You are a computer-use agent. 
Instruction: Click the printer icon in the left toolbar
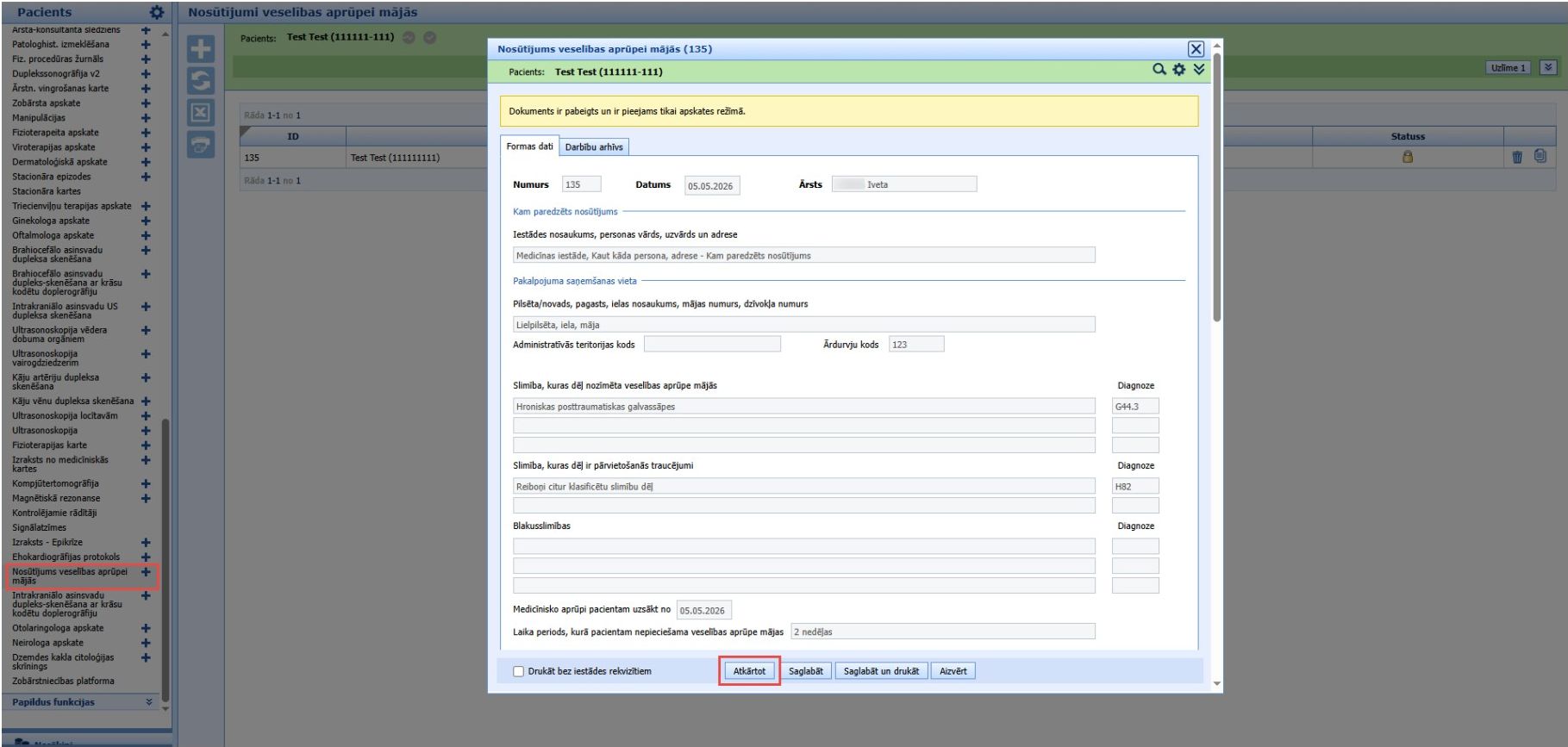201,145
